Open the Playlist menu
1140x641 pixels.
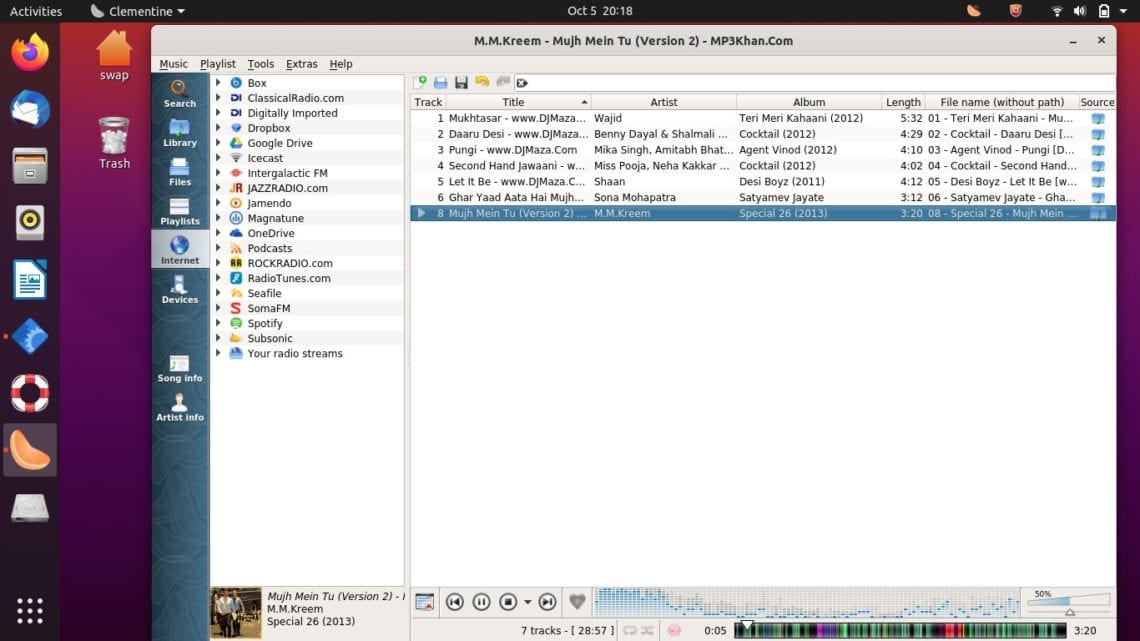point(217,63)
